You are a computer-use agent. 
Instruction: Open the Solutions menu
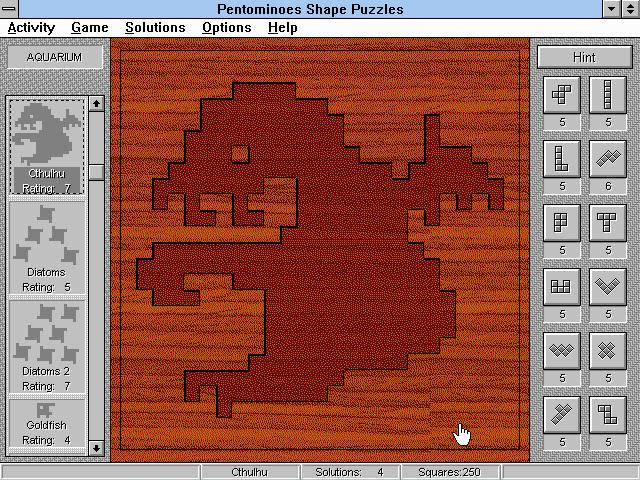155,28
